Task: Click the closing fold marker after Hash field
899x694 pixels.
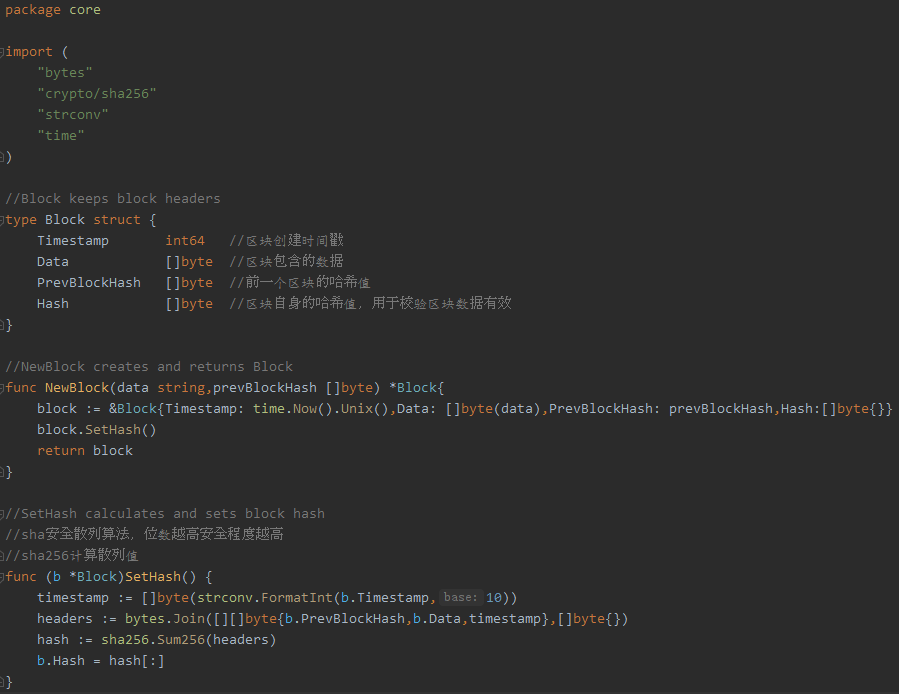Action: (2, 325)
